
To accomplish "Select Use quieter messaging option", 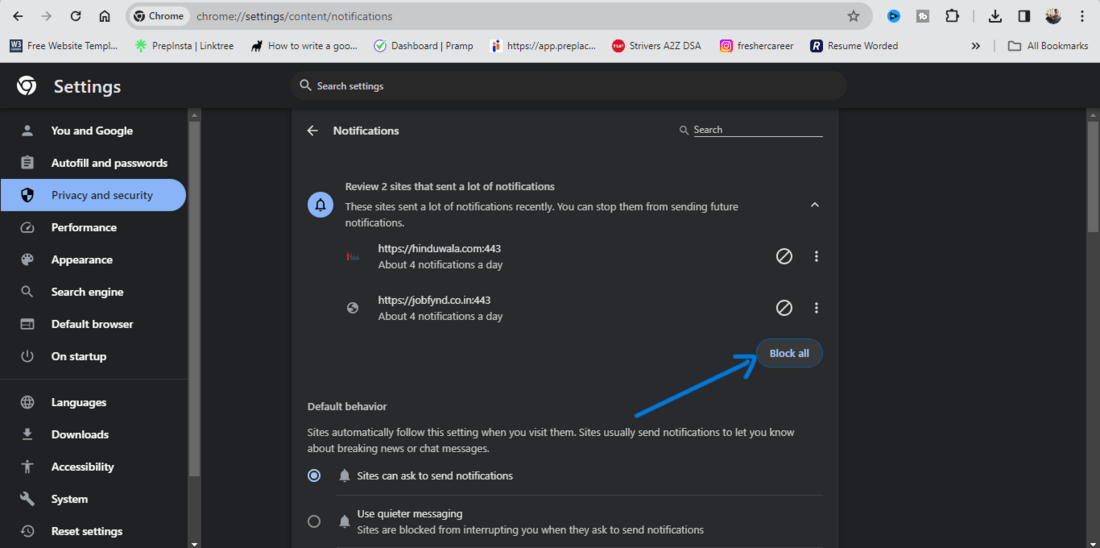I will (314, 521).
